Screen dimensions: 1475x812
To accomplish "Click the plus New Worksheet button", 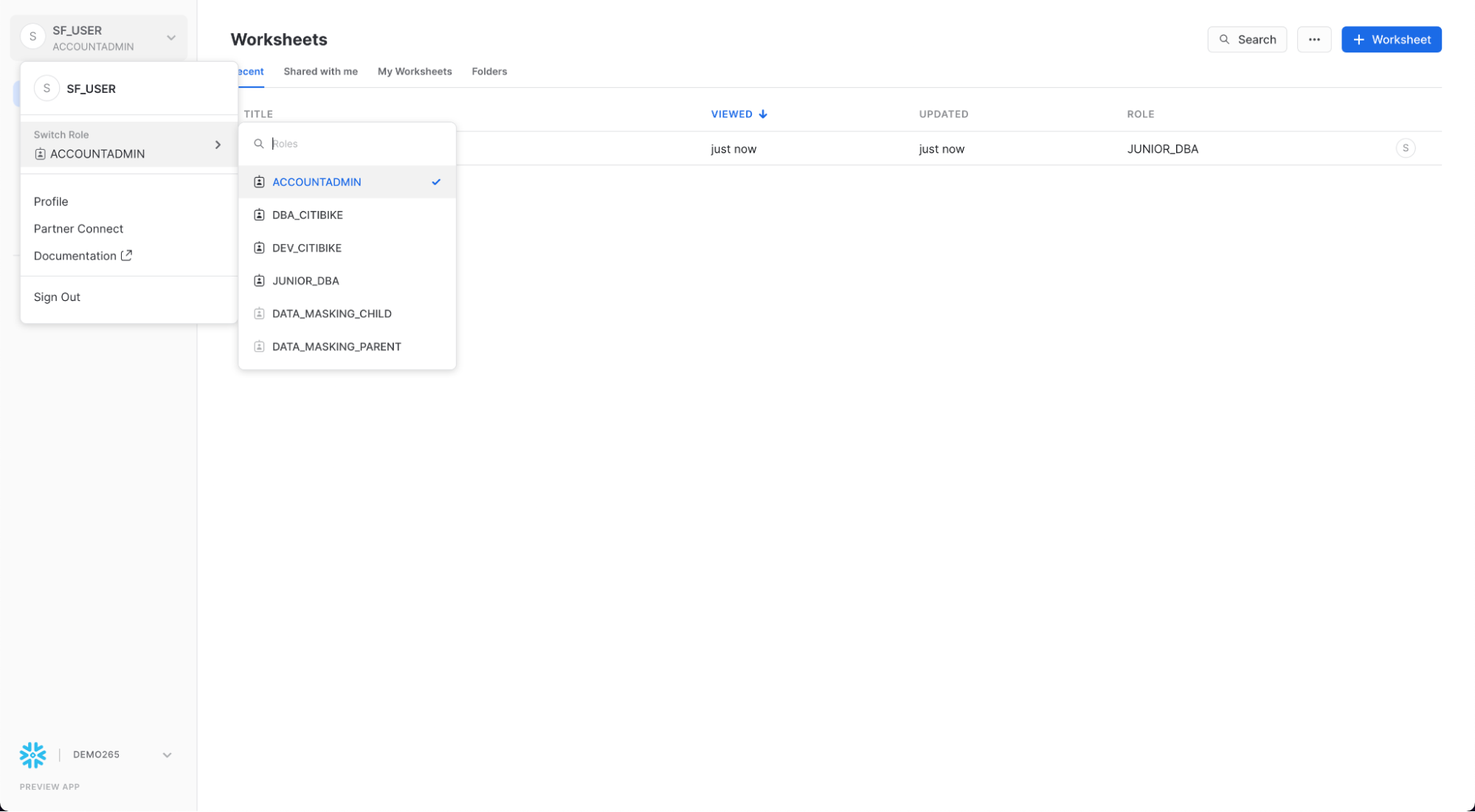I will [x=1392, y=39].
